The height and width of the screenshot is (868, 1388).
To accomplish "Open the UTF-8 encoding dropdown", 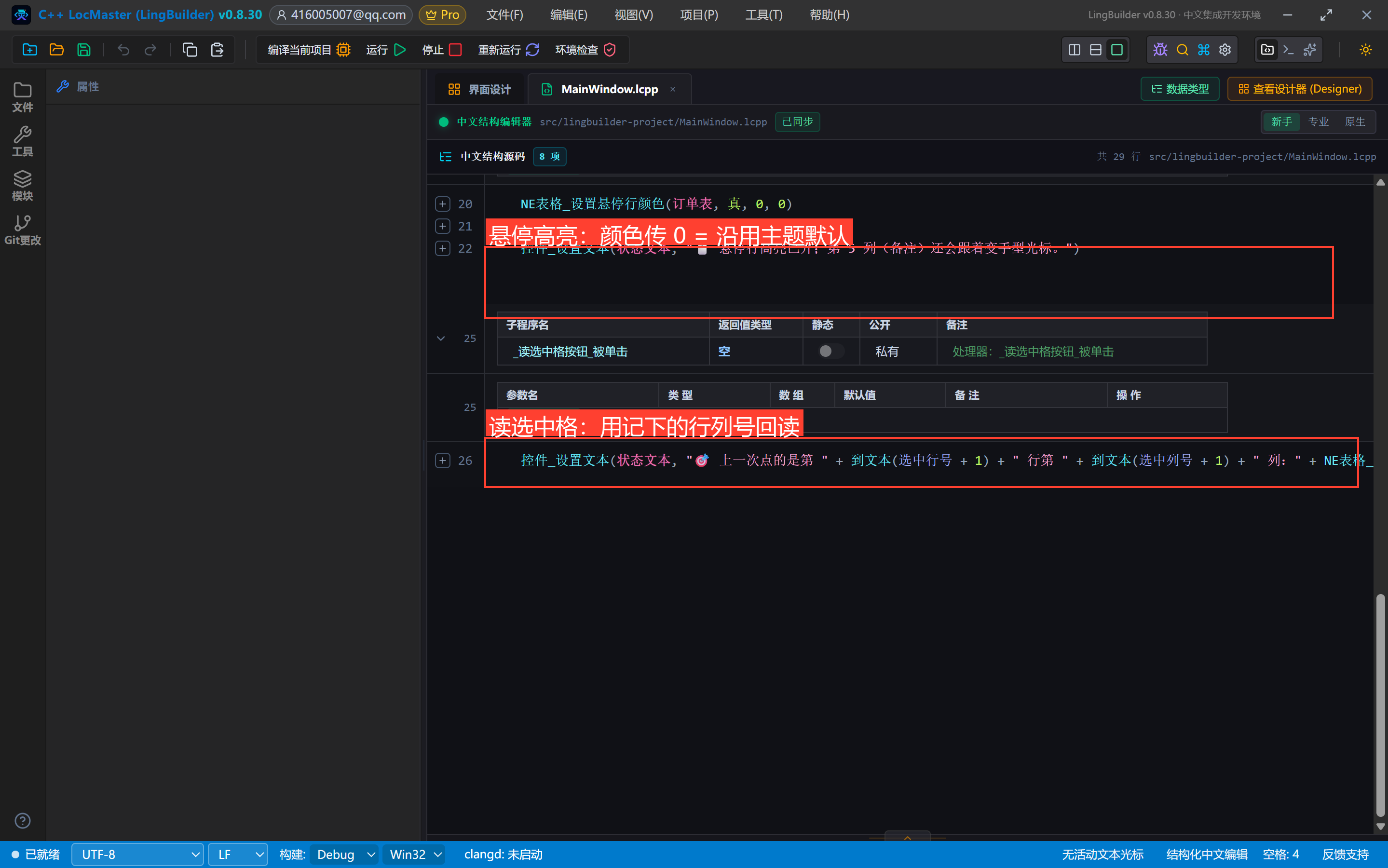I will [137, 854].
